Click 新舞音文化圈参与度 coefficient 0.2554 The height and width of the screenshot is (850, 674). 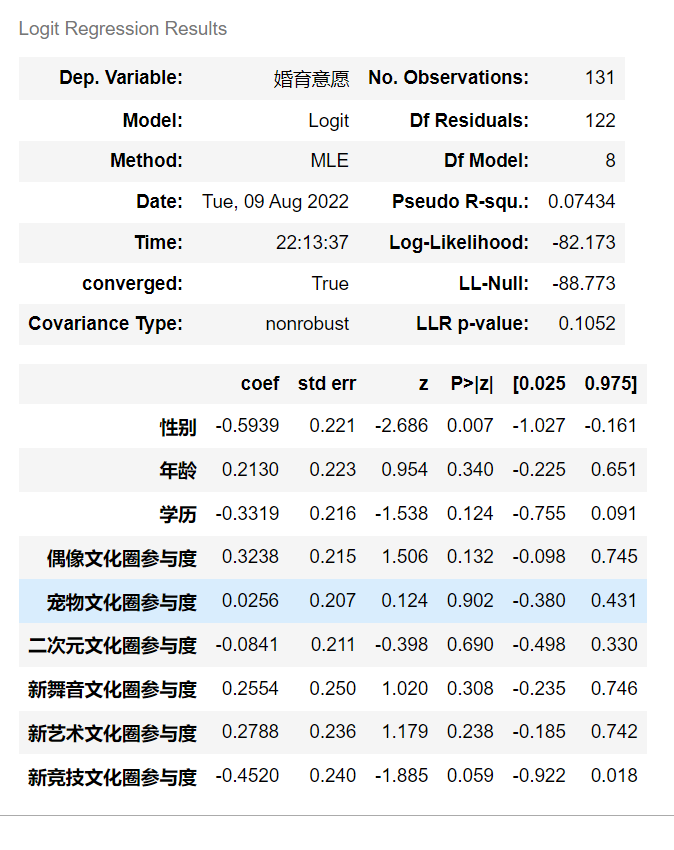(x=251, y=688)
